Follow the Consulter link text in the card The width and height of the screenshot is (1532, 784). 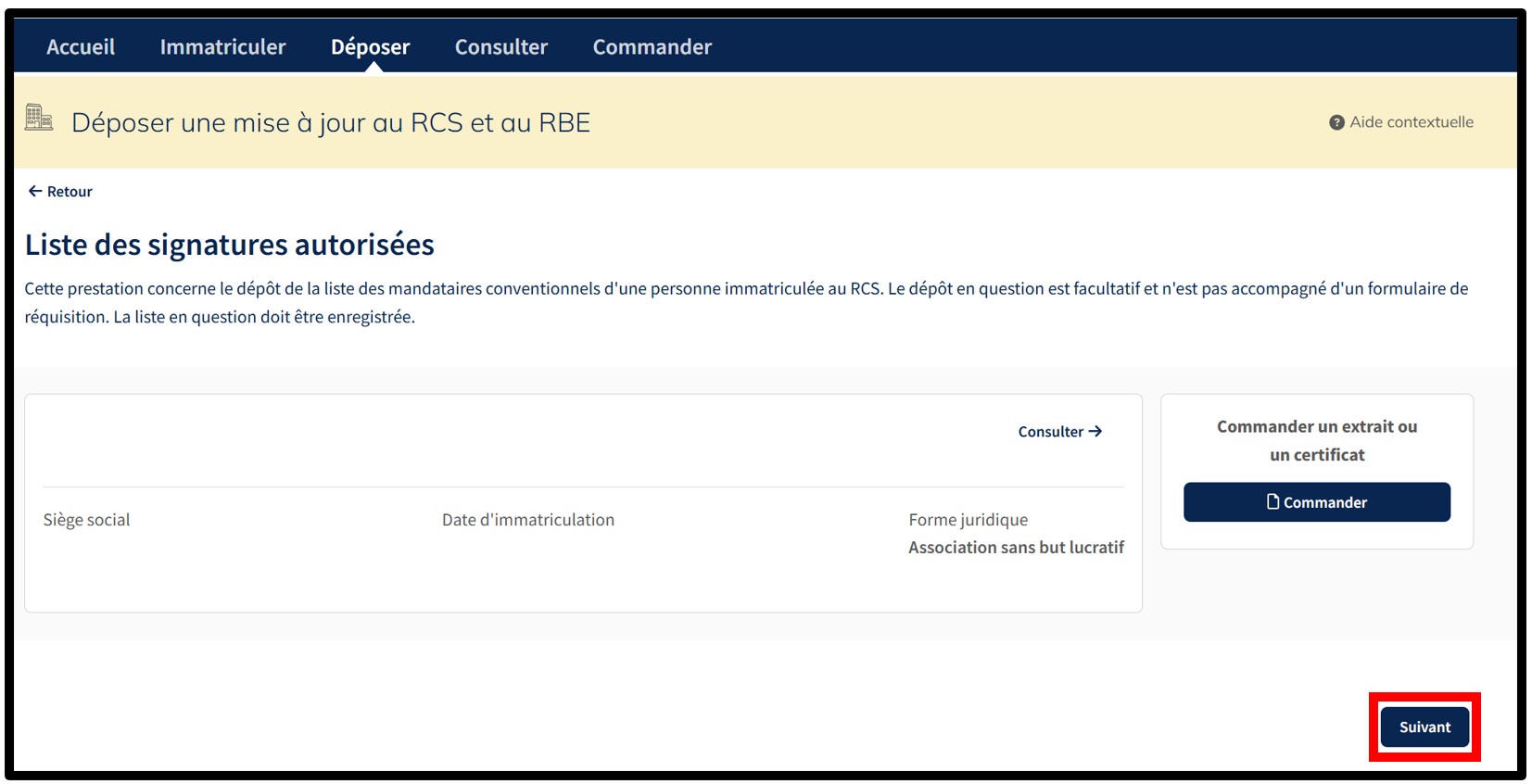(1050, 432)
